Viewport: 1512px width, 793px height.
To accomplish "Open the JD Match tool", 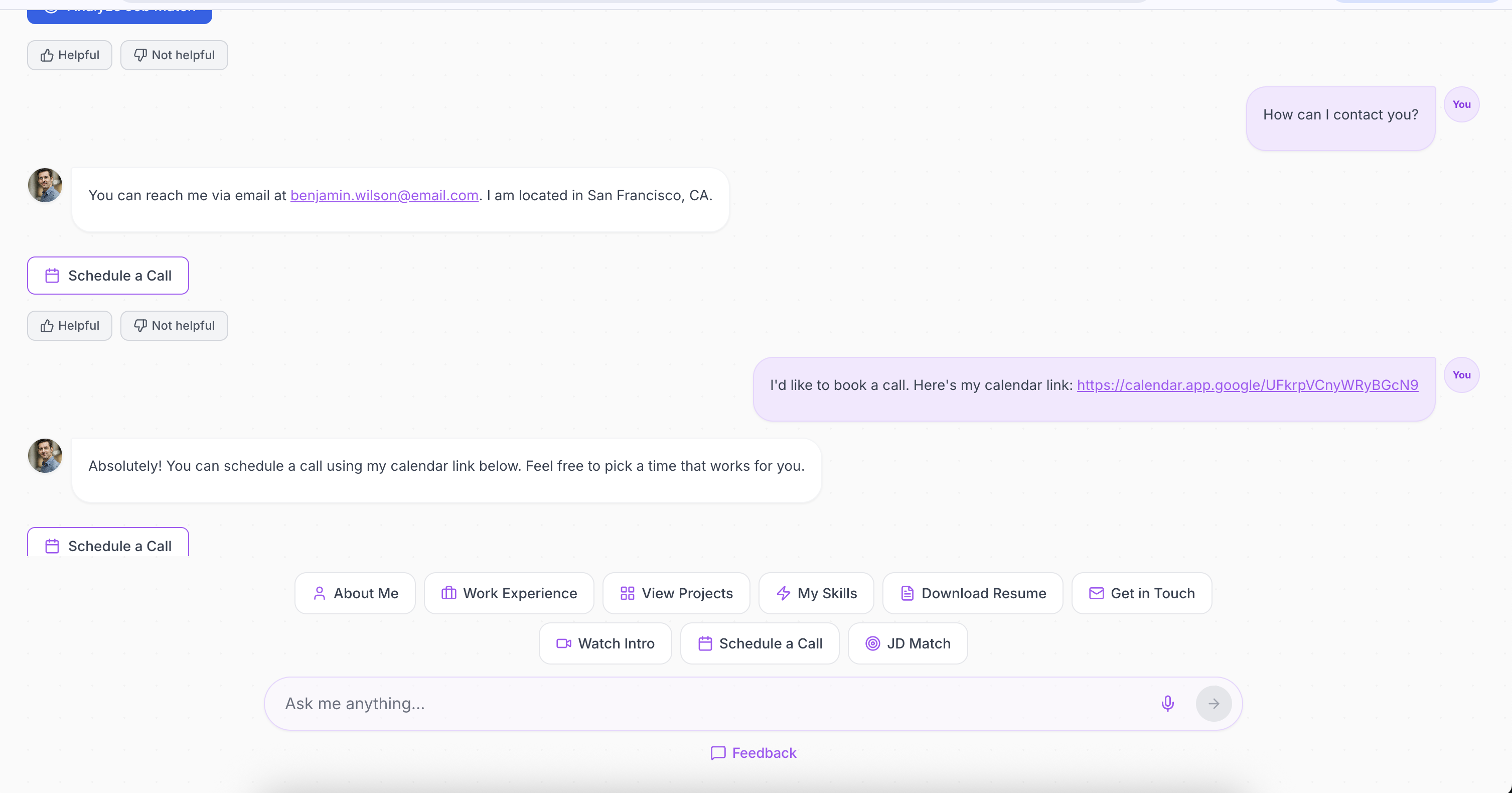I will 908,643.
